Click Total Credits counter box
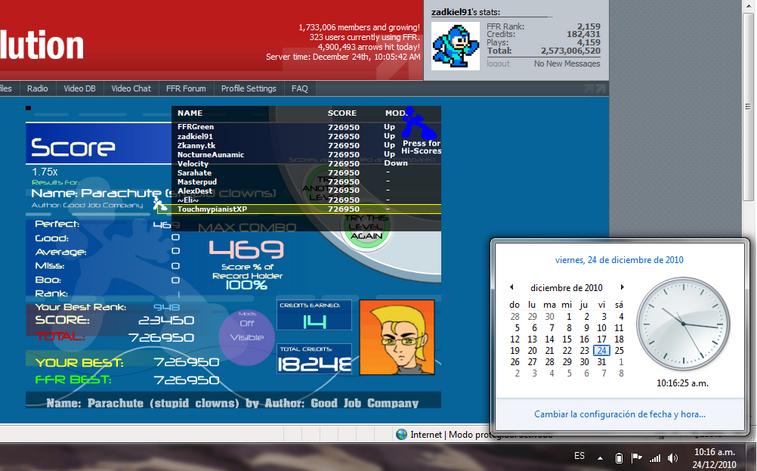The image size is (757, 471). (x=314, y=359)
